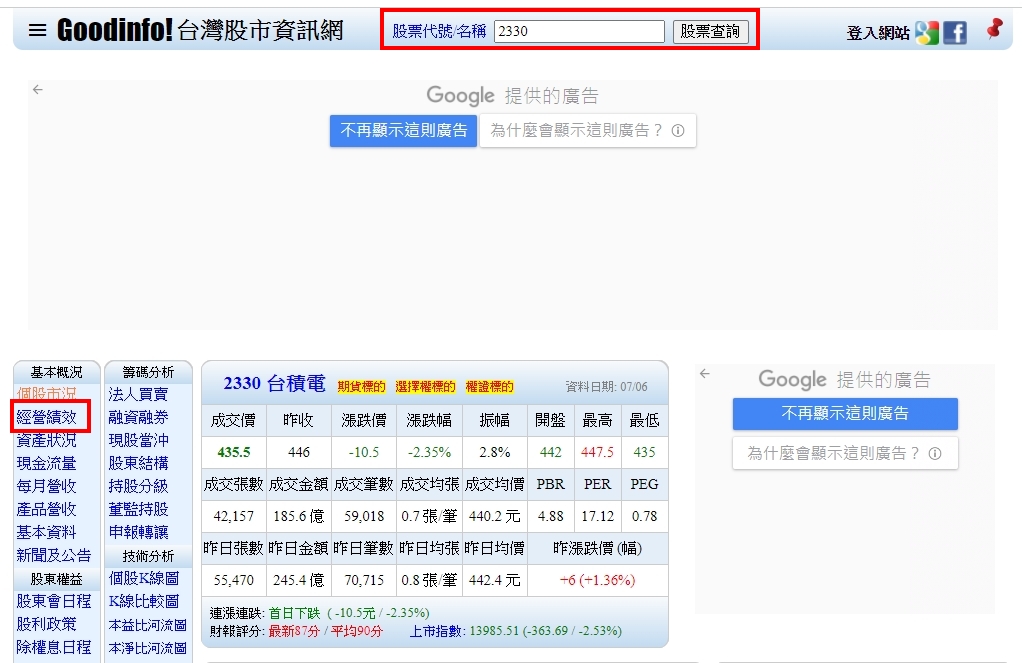Click the PER value 17.12
The width and height of the screenshot is (1022, 663).
tap(598, 516)
